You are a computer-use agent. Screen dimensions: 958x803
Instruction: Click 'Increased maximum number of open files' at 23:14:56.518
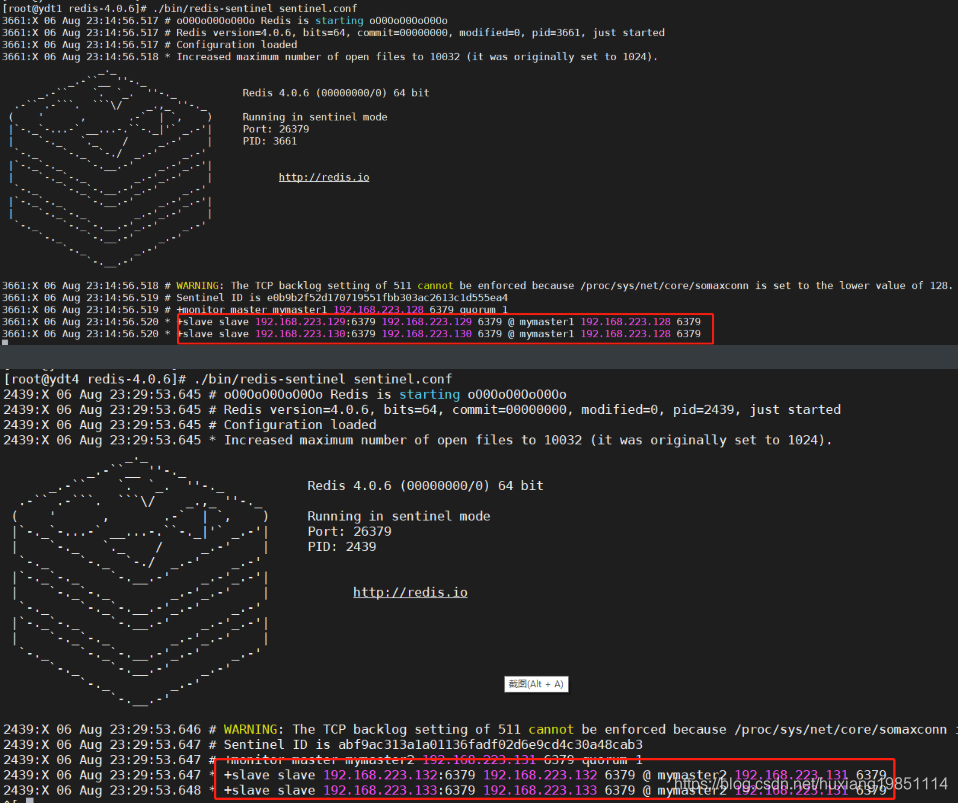(330, 57)
